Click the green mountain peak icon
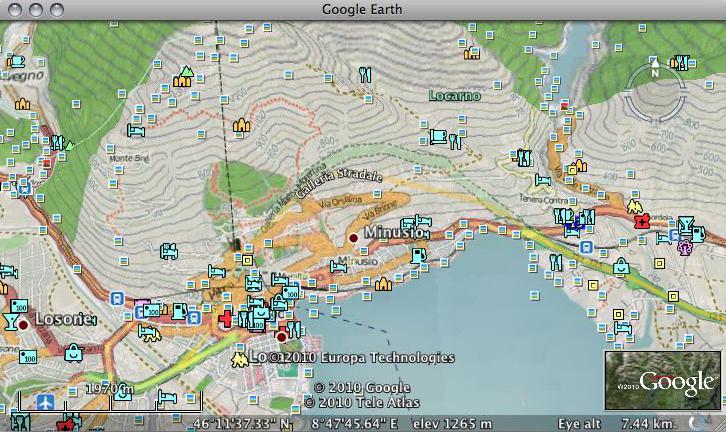Viewport: 726px width, 432px height. (x=187, y=71)
